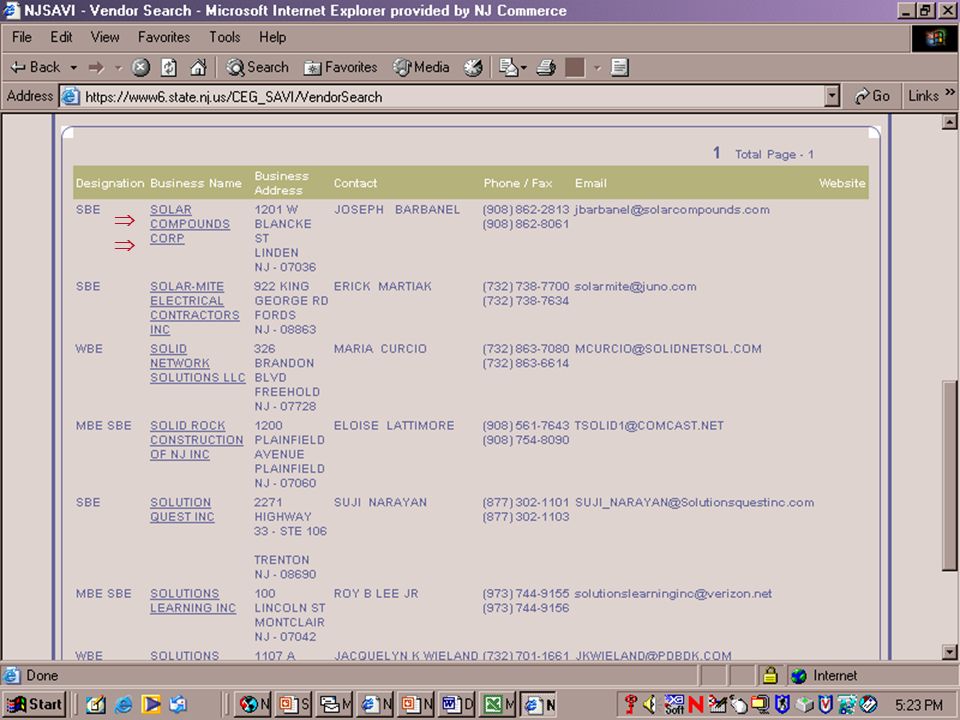Open the Help menu

[272, 37]
